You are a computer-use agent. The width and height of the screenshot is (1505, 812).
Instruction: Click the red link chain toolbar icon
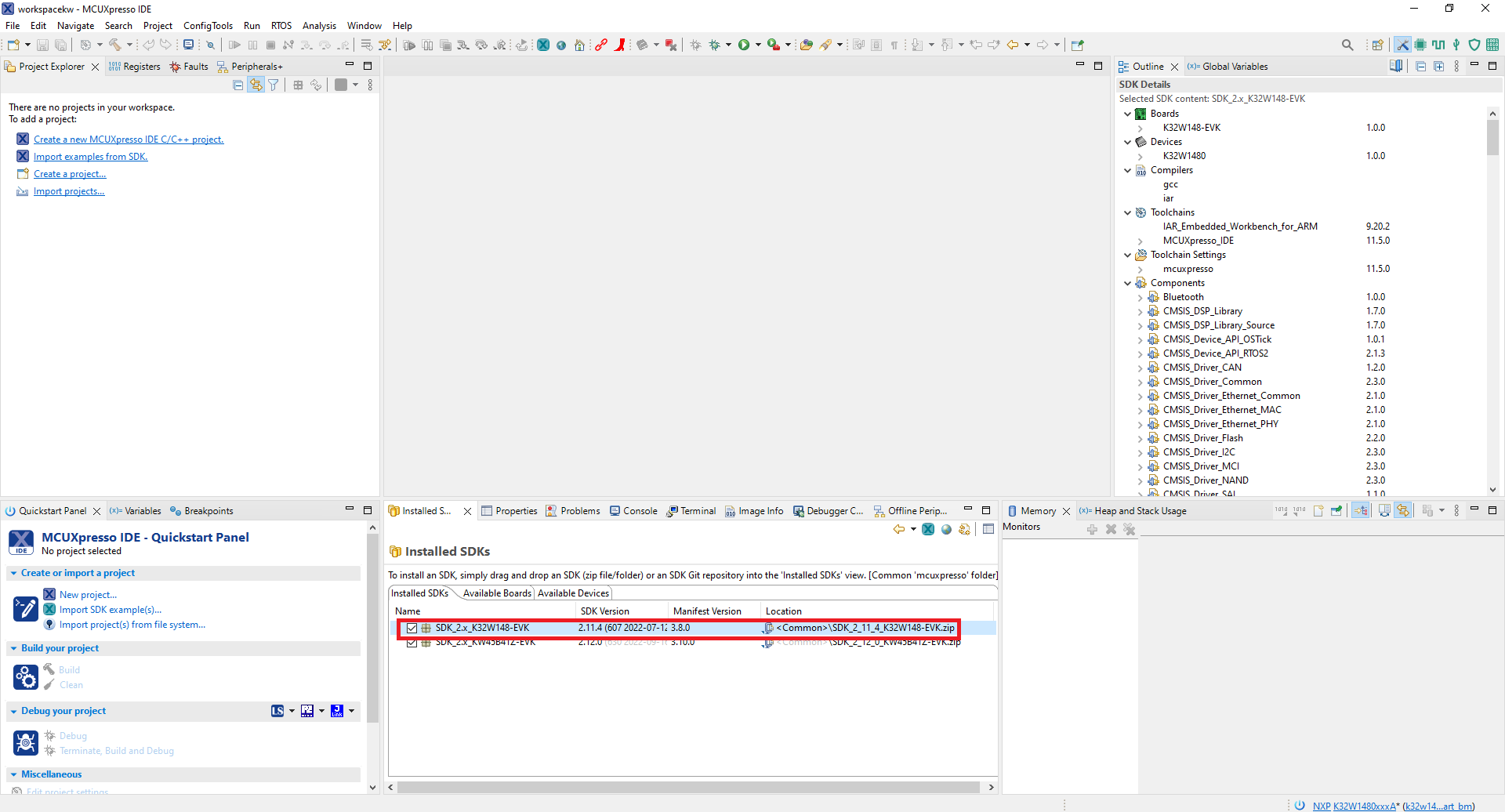coord(601,45)
